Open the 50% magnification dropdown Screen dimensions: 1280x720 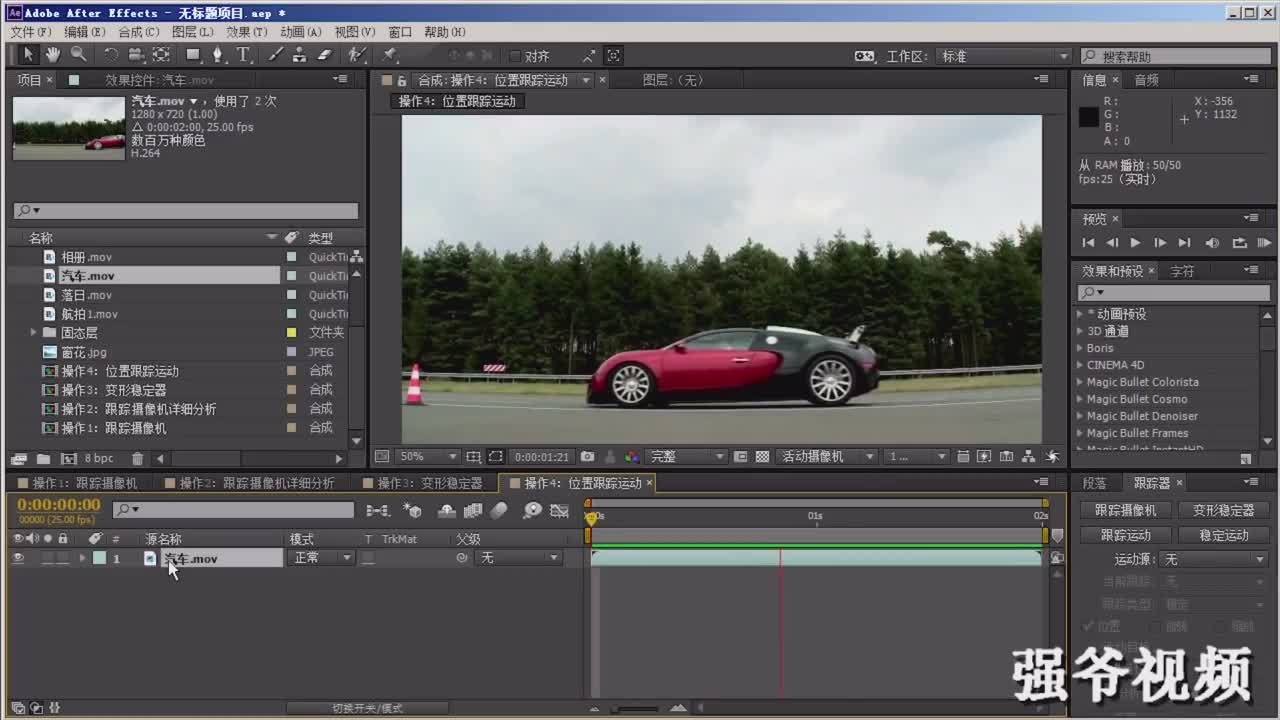429,457
